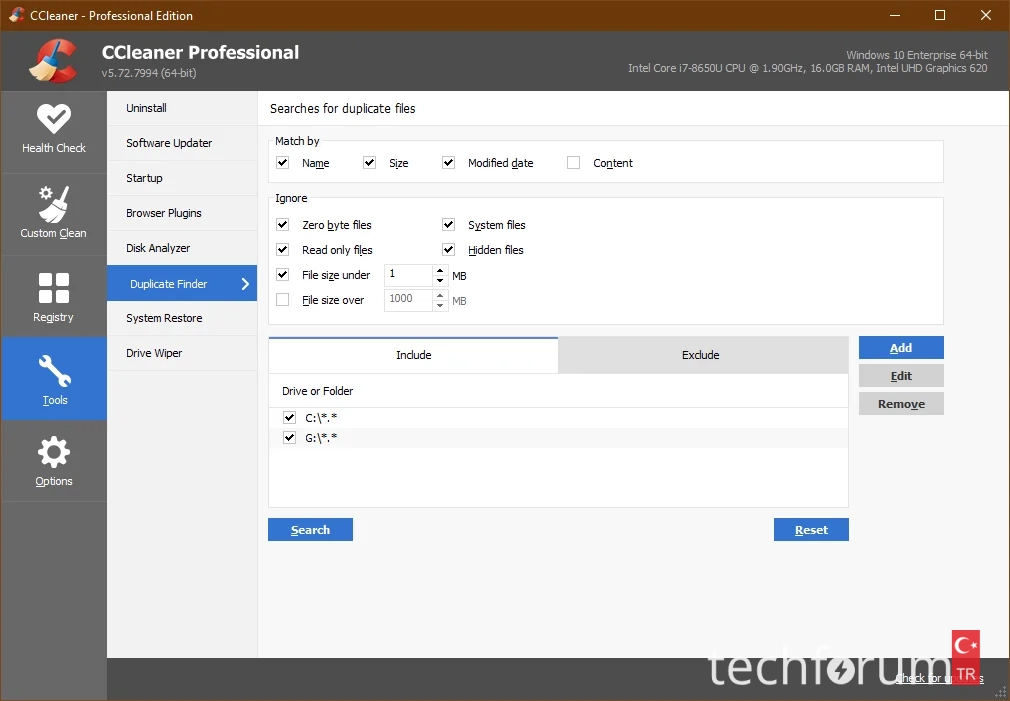Viewport: 1010px width, 701px height.
Task: Toggle the Size match checkbox
Action: [x=369, y=162]
